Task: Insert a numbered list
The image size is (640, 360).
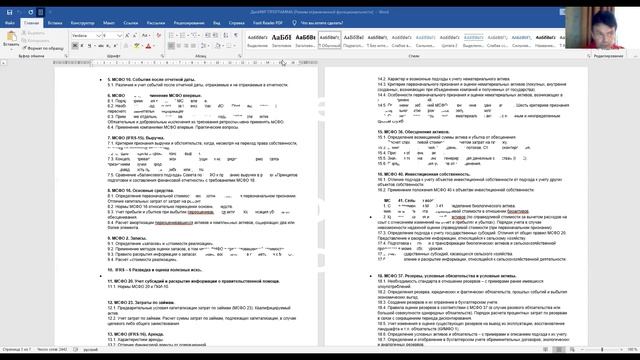Action: coord(182,36)
